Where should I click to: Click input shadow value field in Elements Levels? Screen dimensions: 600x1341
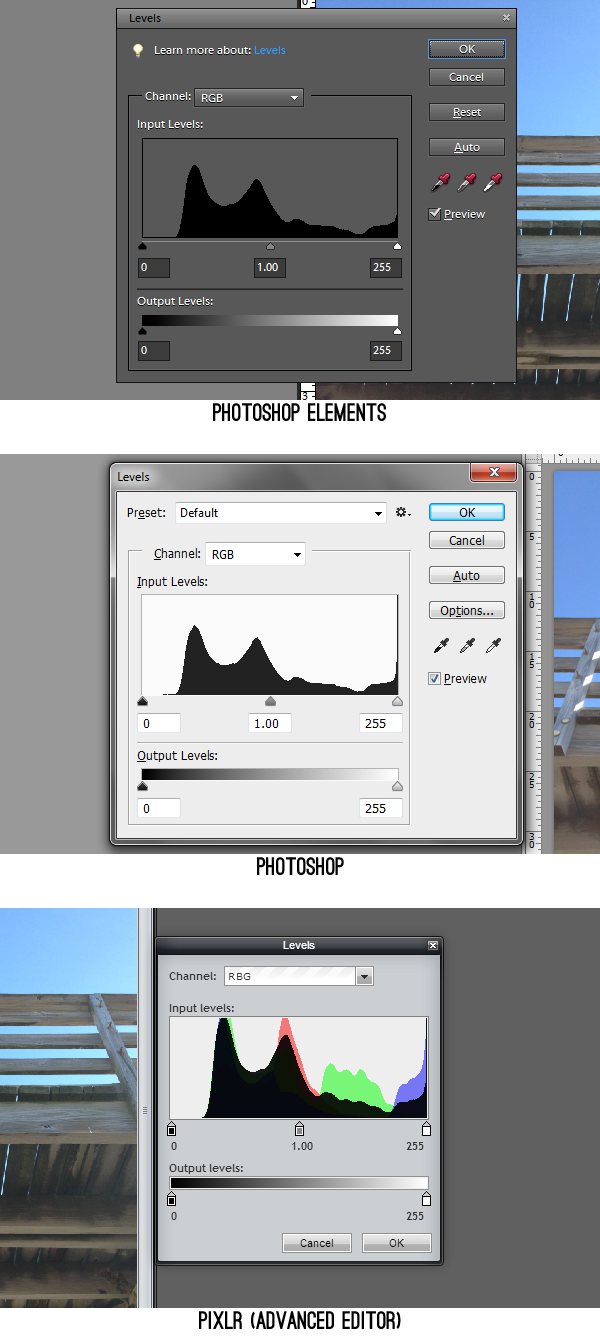point(154,268)
